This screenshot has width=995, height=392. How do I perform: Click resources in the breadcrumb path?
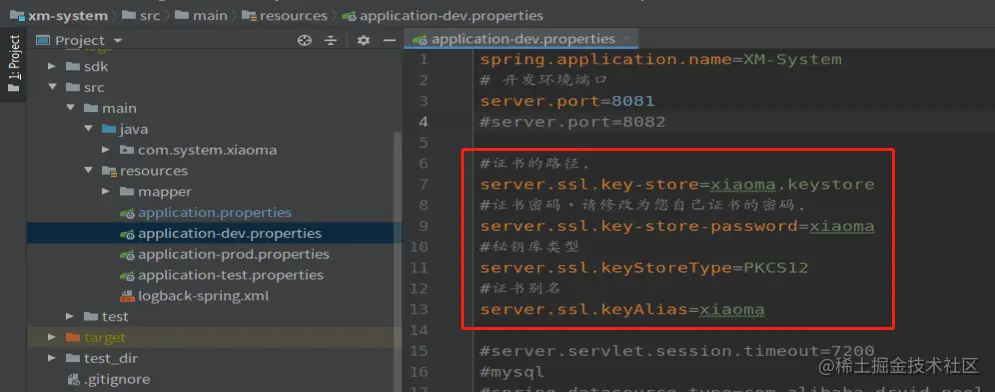(x=293, y=15)
